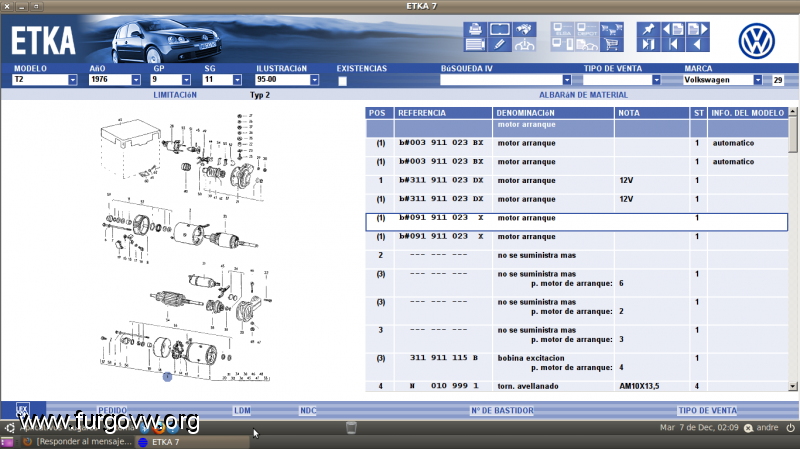
Task: Click the multiple shopping carts icon
Action: [612, 29]
